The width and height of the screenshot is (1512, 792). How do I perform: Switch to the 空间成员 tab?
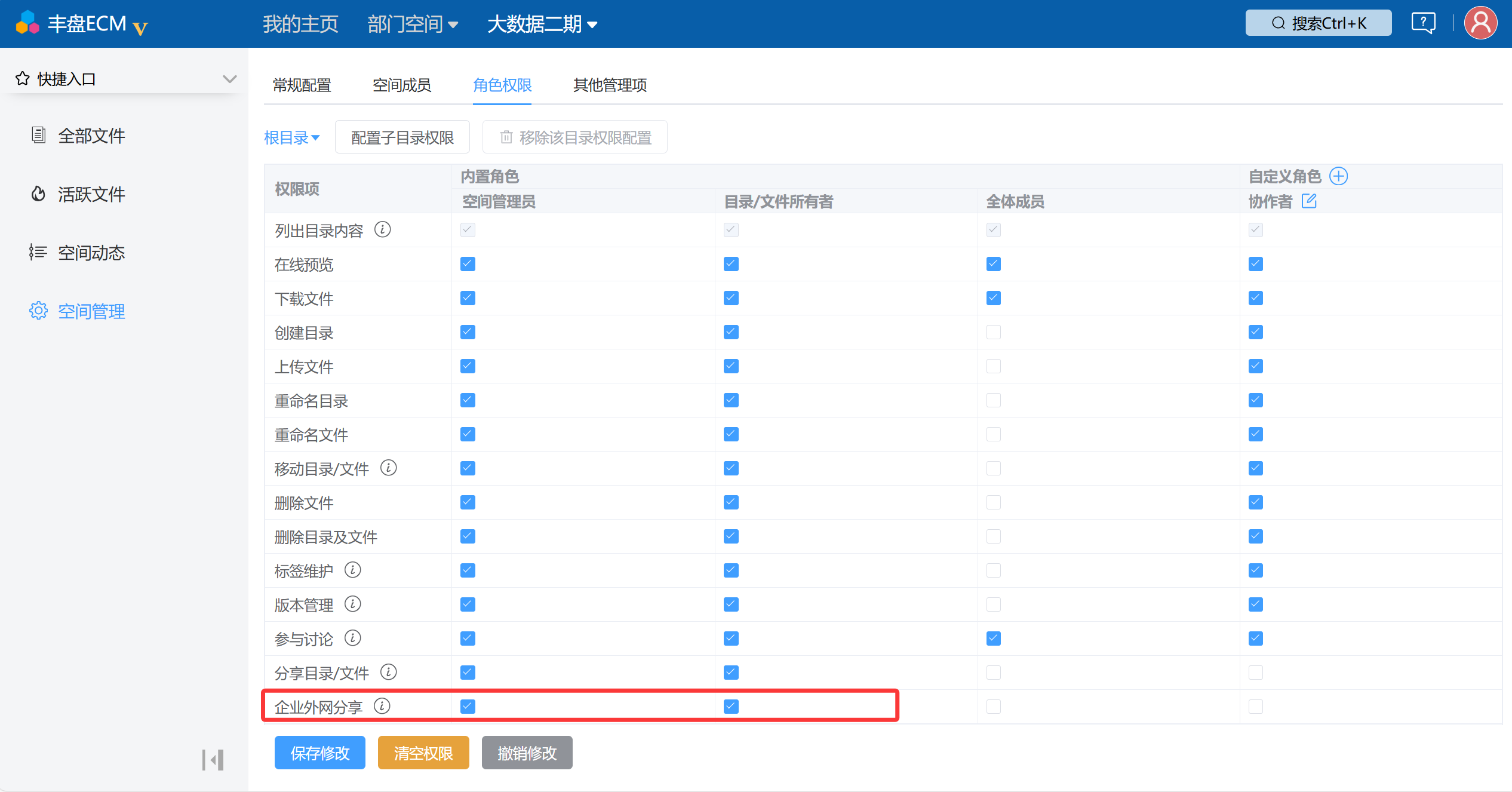click(x=402, y=85)
